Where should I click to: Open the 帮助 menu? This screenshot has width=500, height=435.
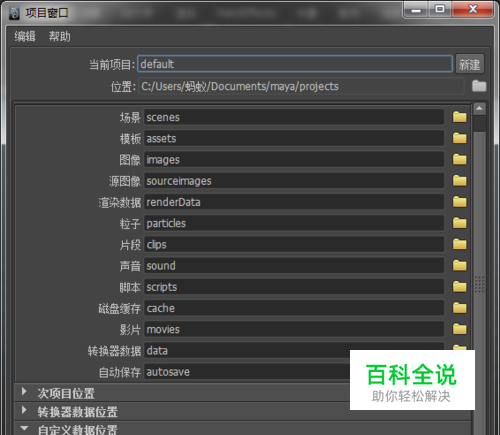(x=60, y=36)
